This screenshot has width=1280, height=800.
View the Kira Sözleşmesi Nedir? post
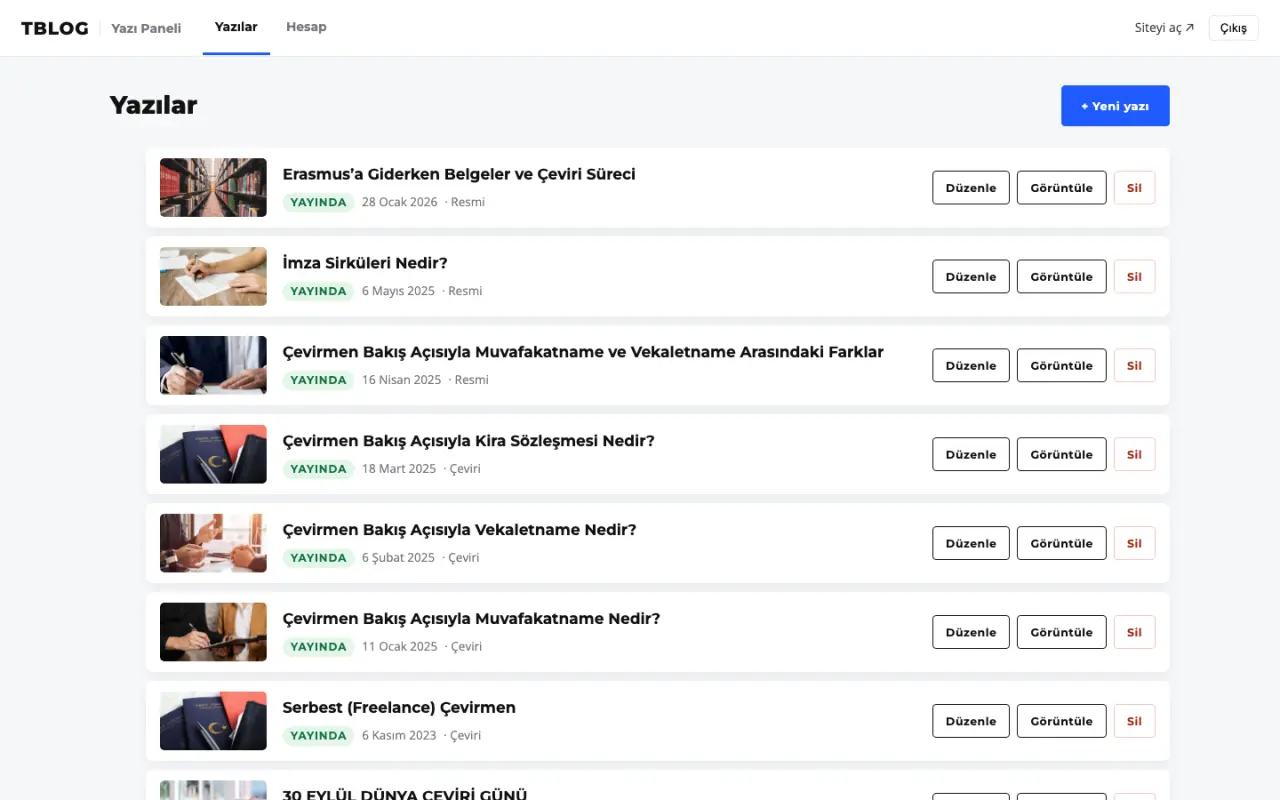1062,455
